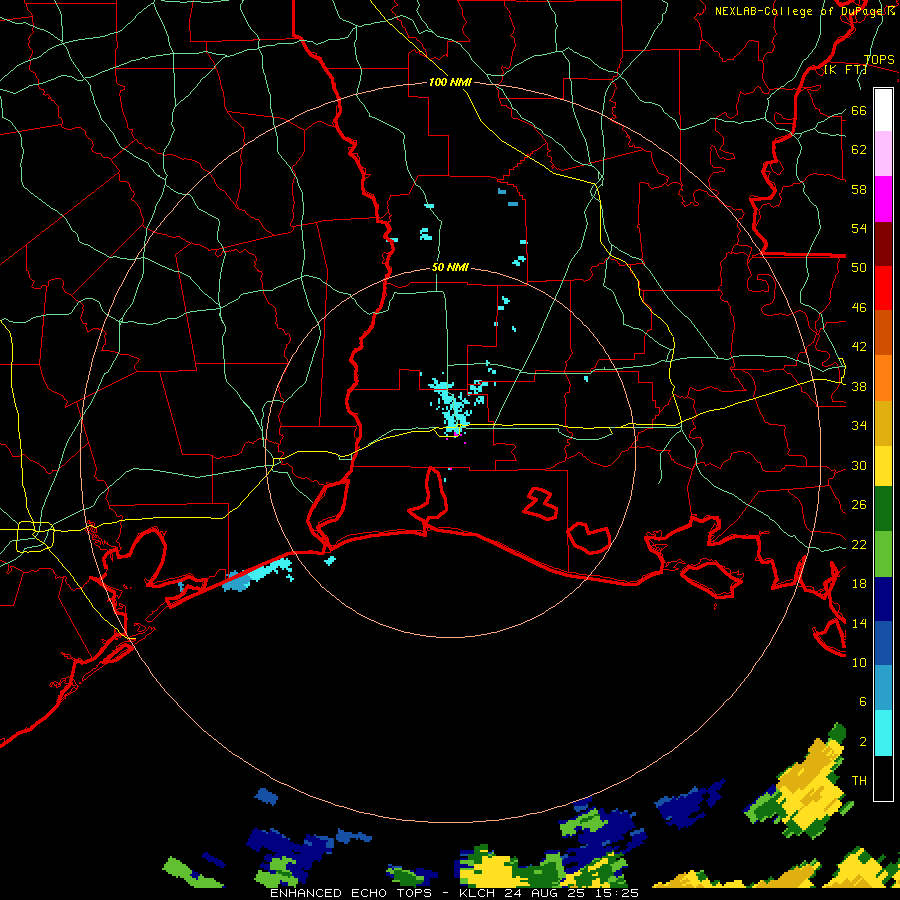
Task: Select the navy blue legend segment
Action: pyautogui.click(x=883, y=599)
